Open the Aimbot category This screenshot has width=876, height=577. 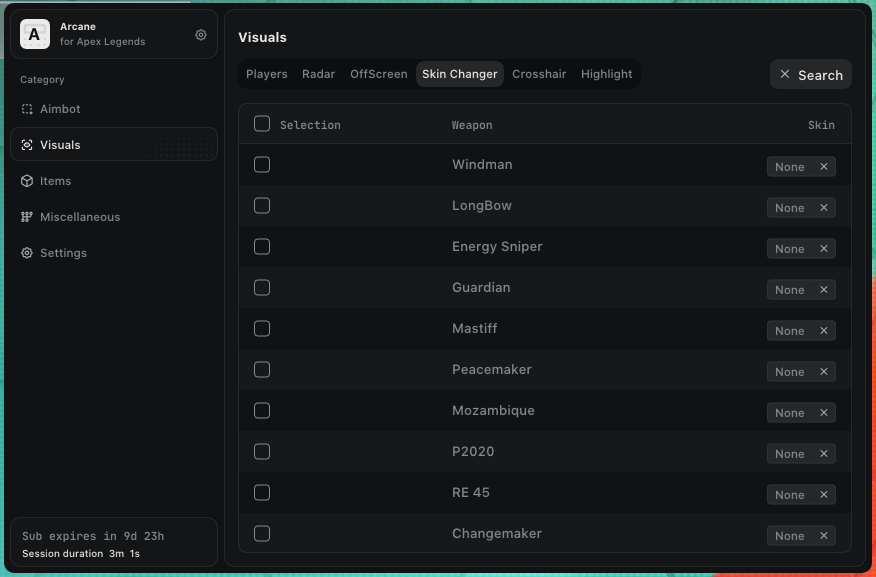(x=60, y=109)
